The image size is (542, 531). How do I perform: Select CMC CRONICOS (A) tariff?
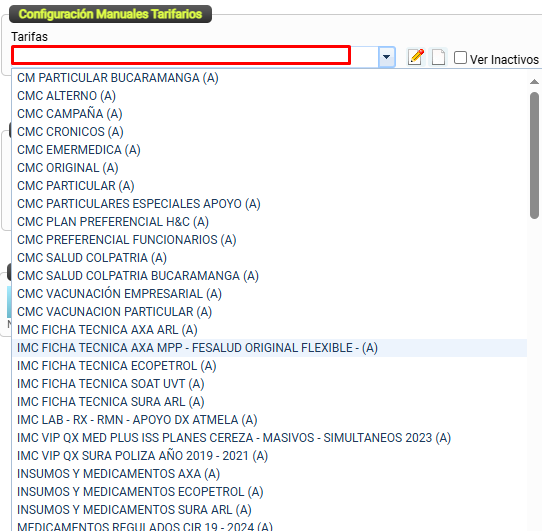pos(270,132)
